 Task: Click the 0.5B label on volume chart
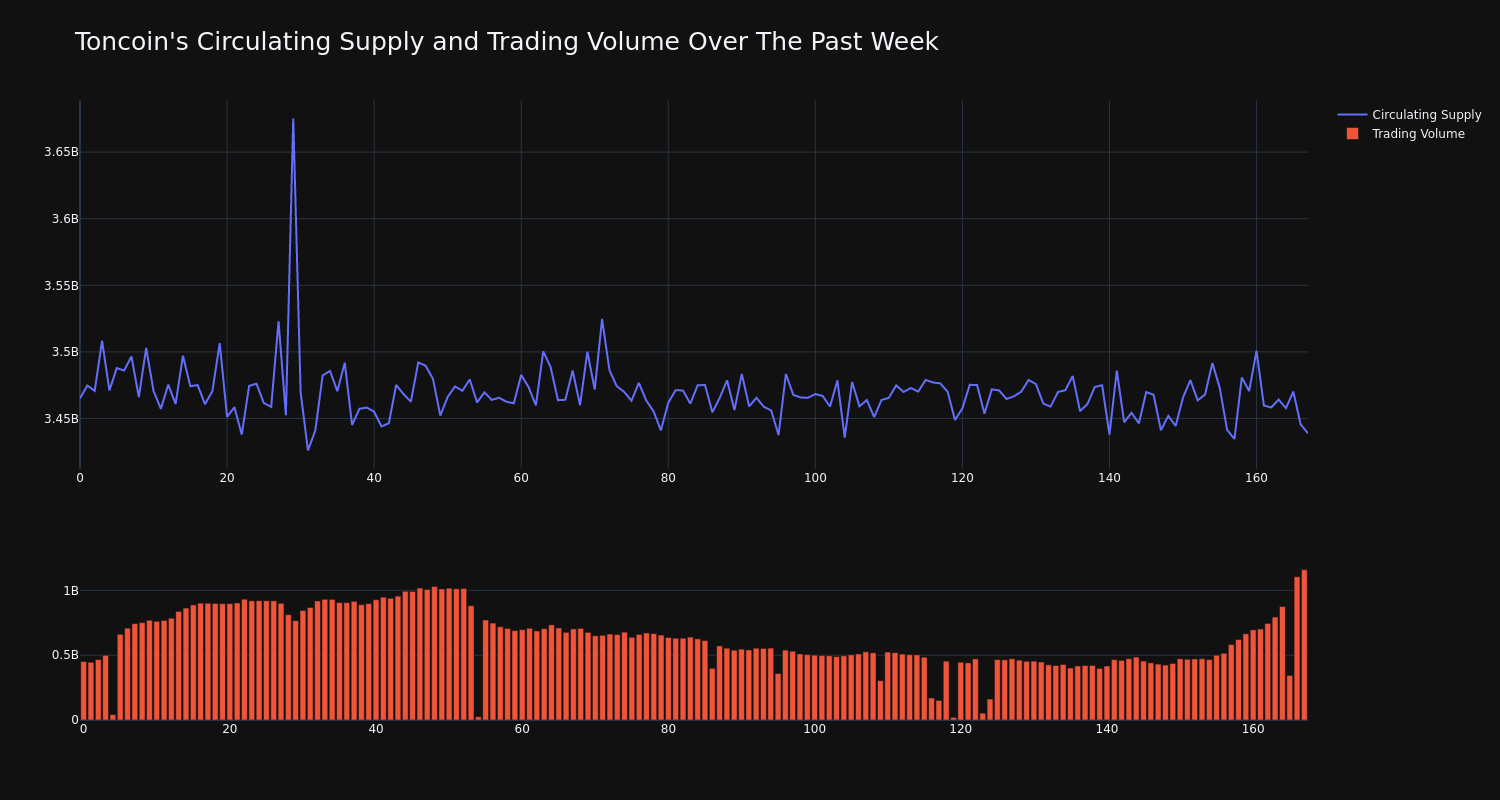pos(65,655)
